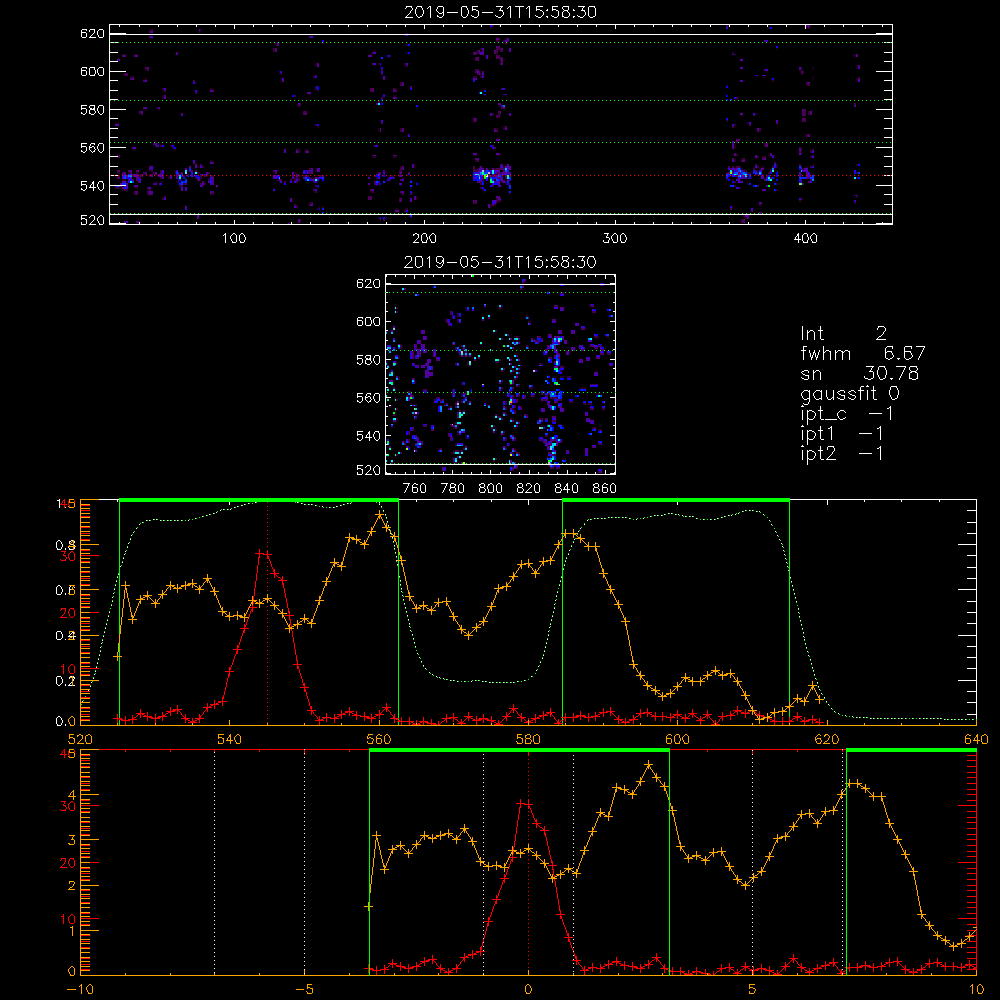Select the 'Int 2' annotation line

coord(843,334)
